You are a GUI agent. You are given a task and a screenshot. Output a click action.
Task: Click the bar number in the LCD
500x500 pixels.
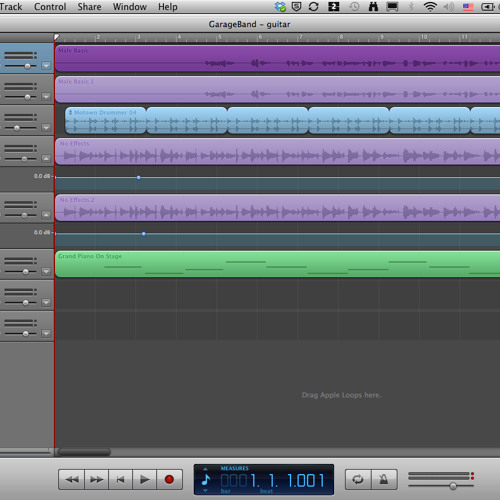[240, 480]
